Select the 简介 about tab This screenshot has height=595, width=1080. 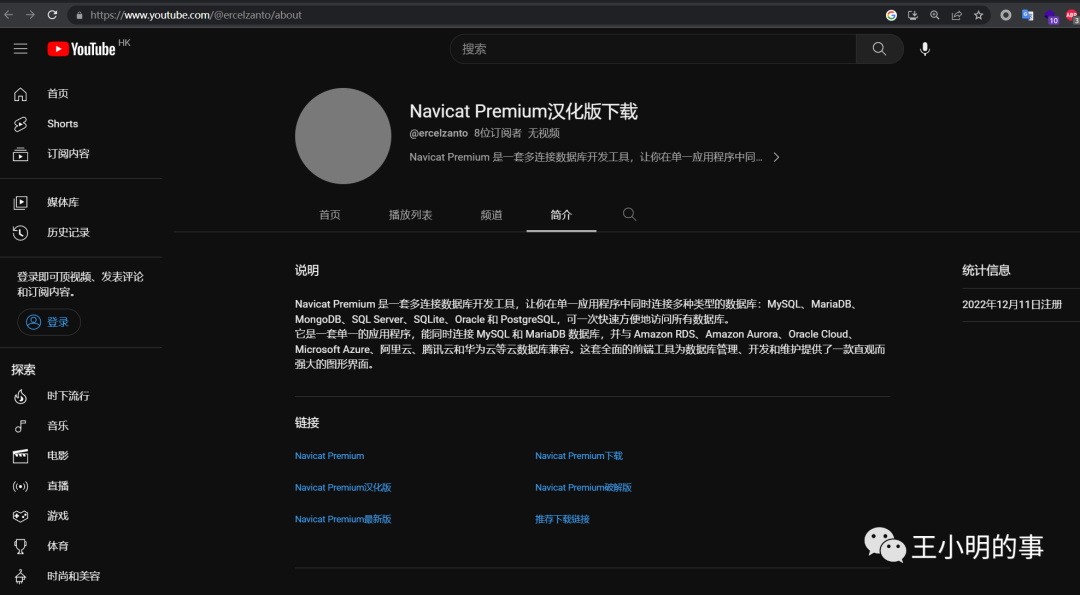[x=561, y=215]
